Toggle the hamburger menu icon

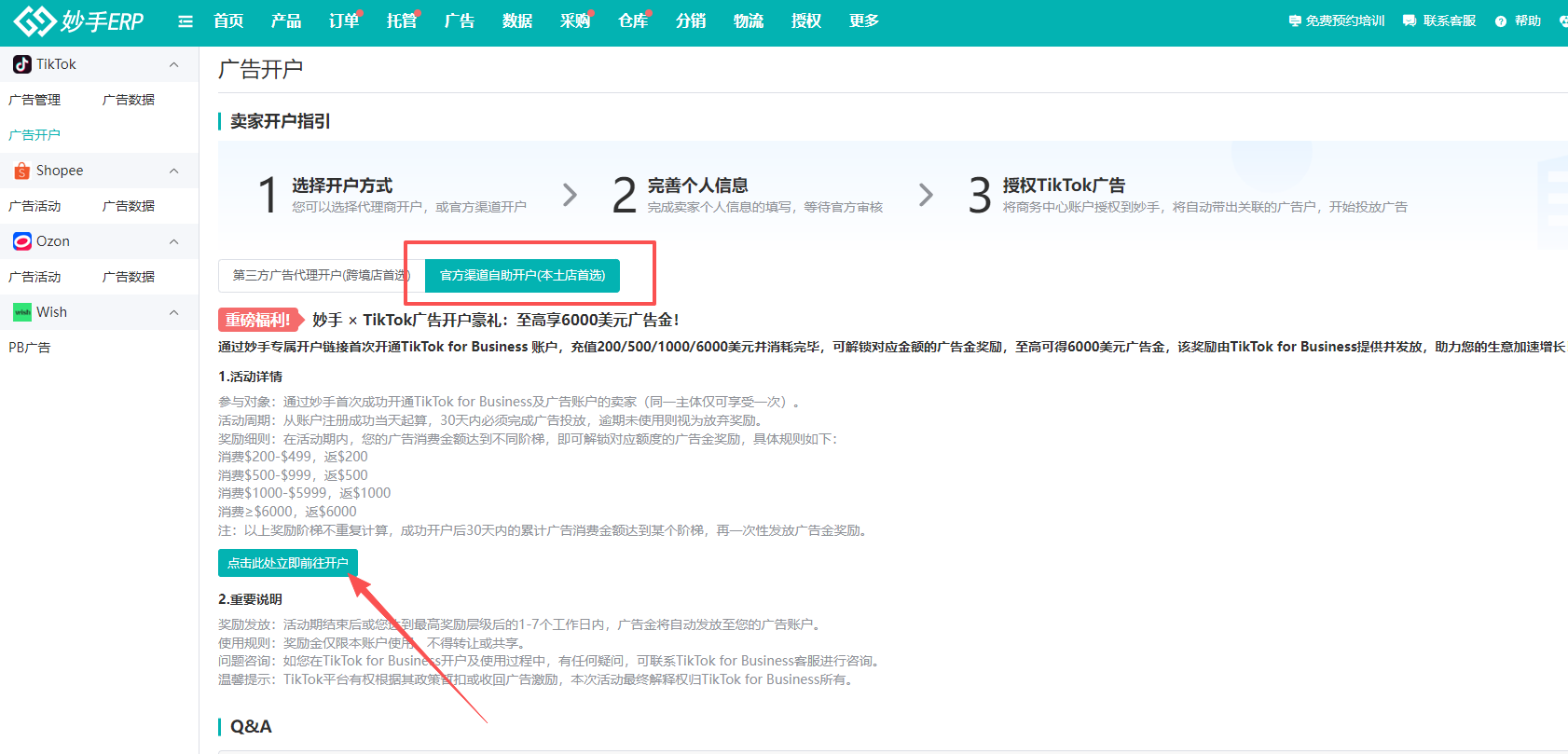click(x=186, y=21)
